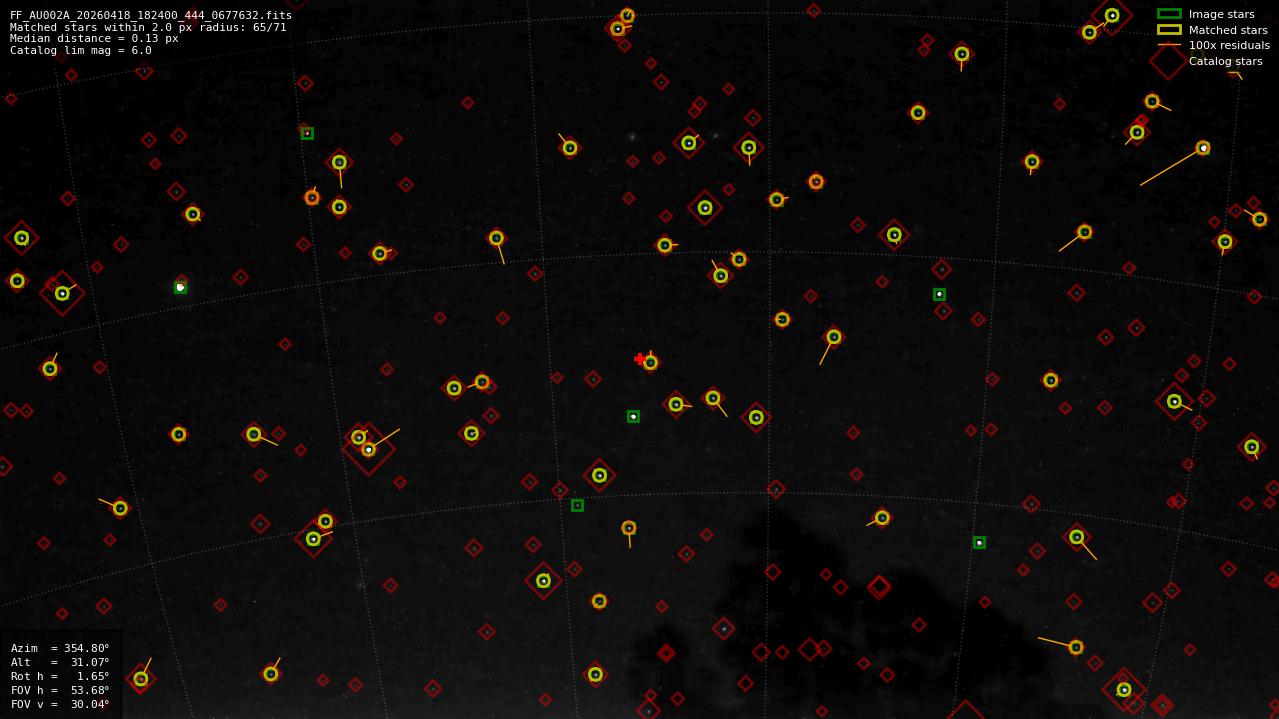This screenshot has width=1279, height=719.
Task: Click the red cross center marker
Action: (640, 359)
